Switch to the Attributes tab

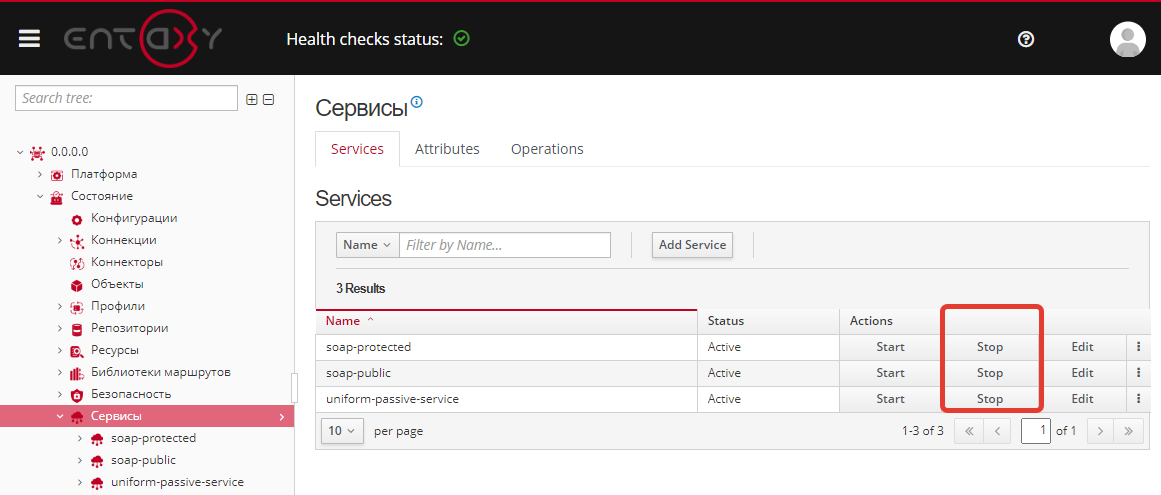coord(447,149)
